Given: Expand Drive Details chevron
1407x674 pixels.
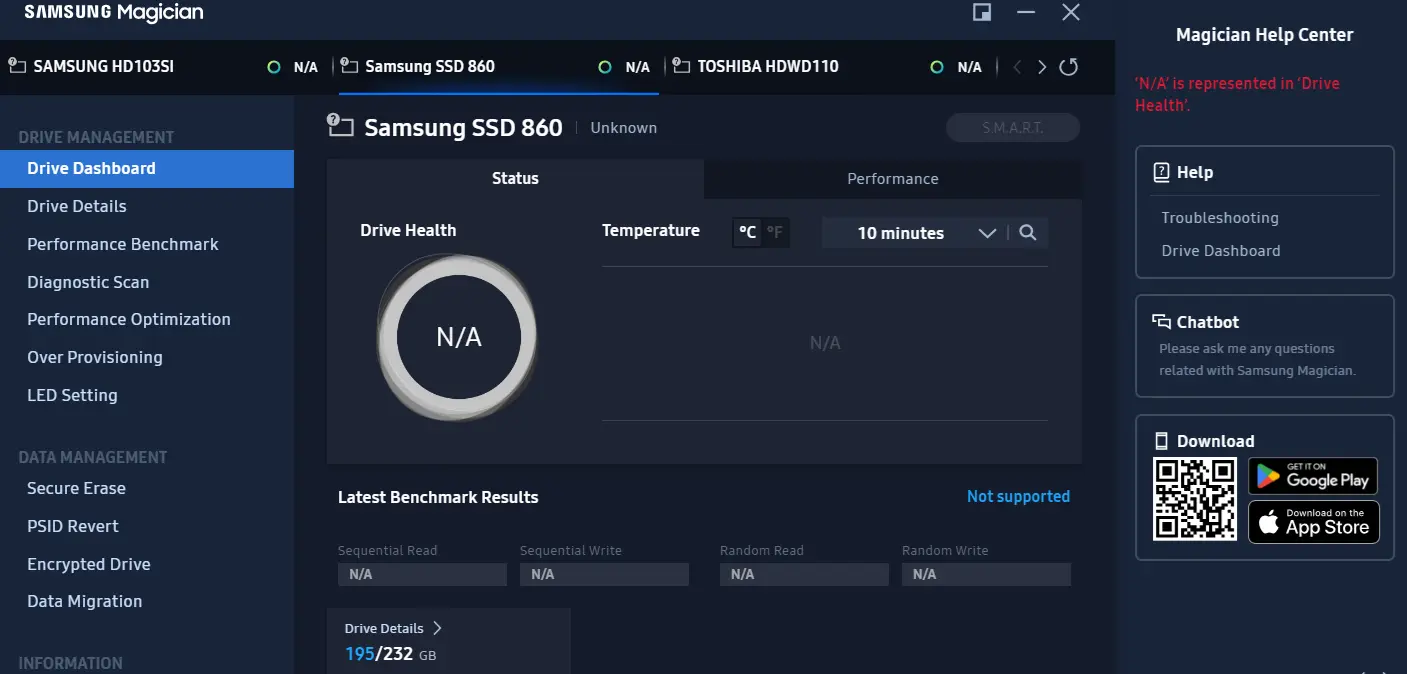Looking at the screenshot, I should 437,628.
